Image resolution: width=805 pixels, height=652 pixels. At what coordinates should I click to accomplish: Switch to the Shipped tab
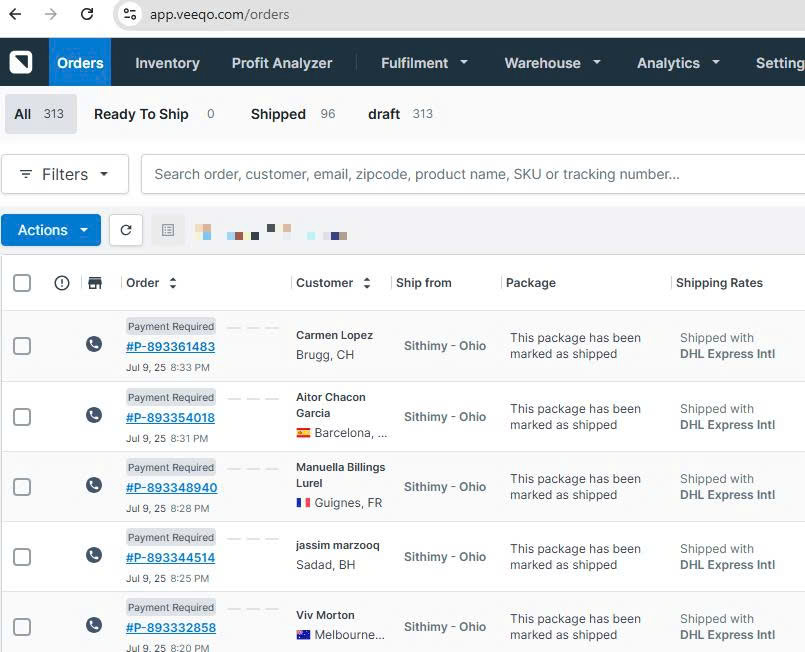click(x=278, y=114)
